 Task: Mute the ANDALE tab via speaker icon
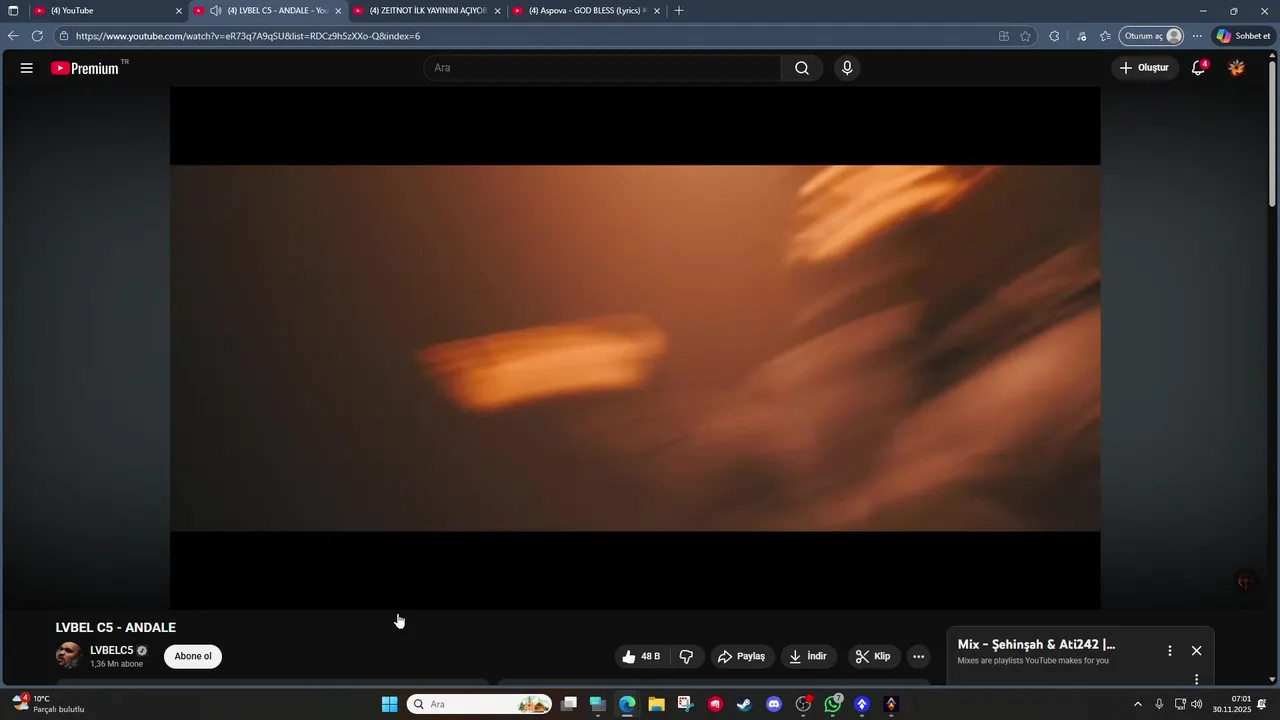pos(215,10)
